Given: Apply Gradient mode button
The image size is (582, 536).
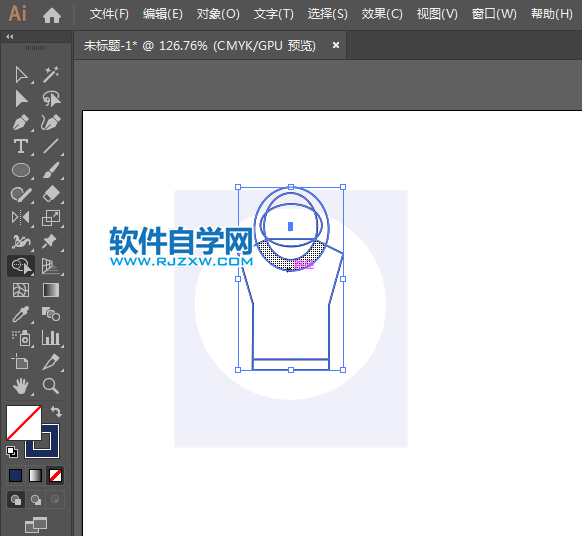Looking at the screenshot, I should tap(36, 475).
